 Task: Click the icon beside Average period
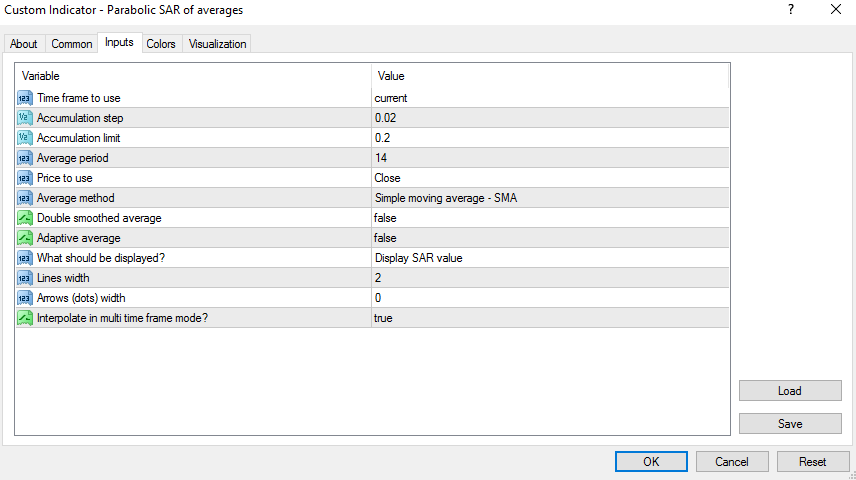[25, 158]
